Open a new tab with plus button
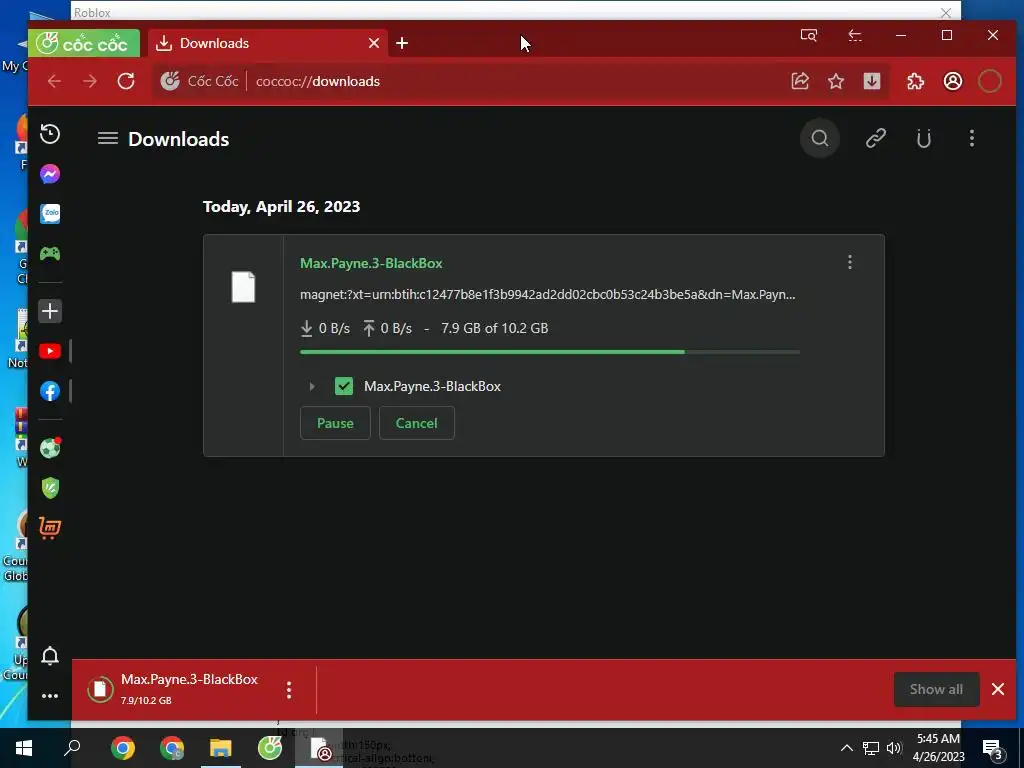Viewport: 1024px width, 768px height. 402,43
